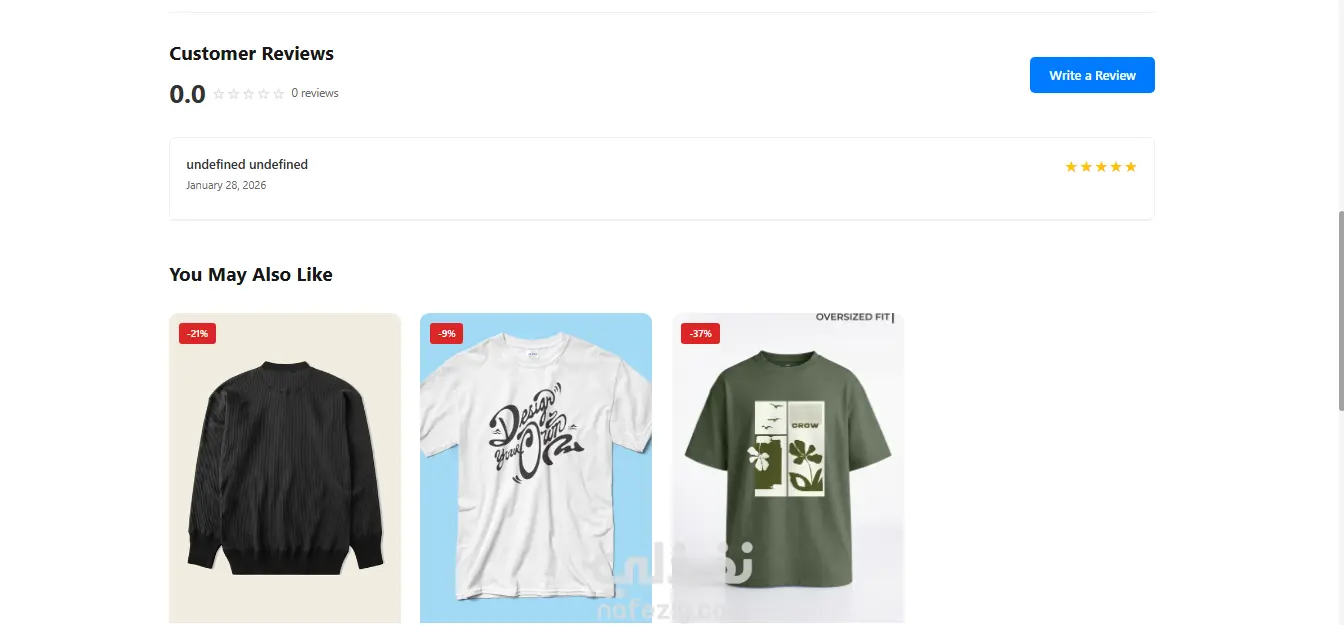Click the -37% discount badge
The width and height of the screenshot is (1344, 625).
pyautogui.click(x=700, y=333)
